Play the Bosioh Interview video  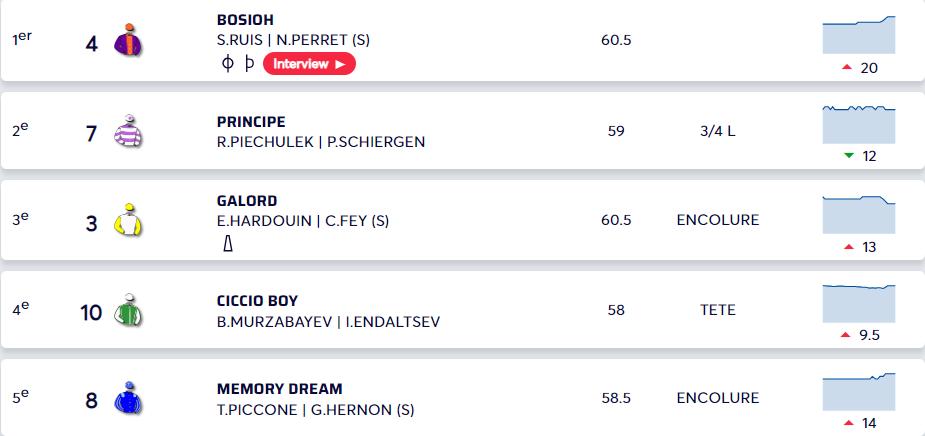coord(309,64)
